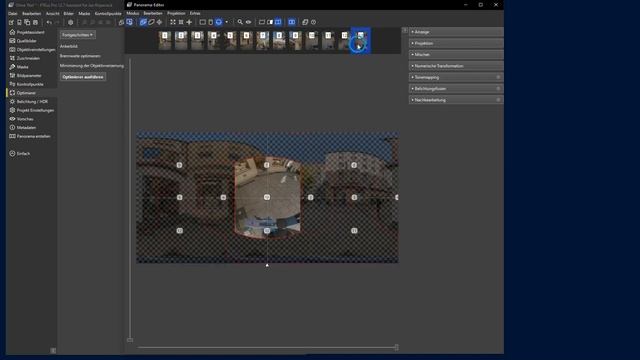Click the magnifier zoom icon
This screenshot has height=360, width=640.
[x=240, y=22]
